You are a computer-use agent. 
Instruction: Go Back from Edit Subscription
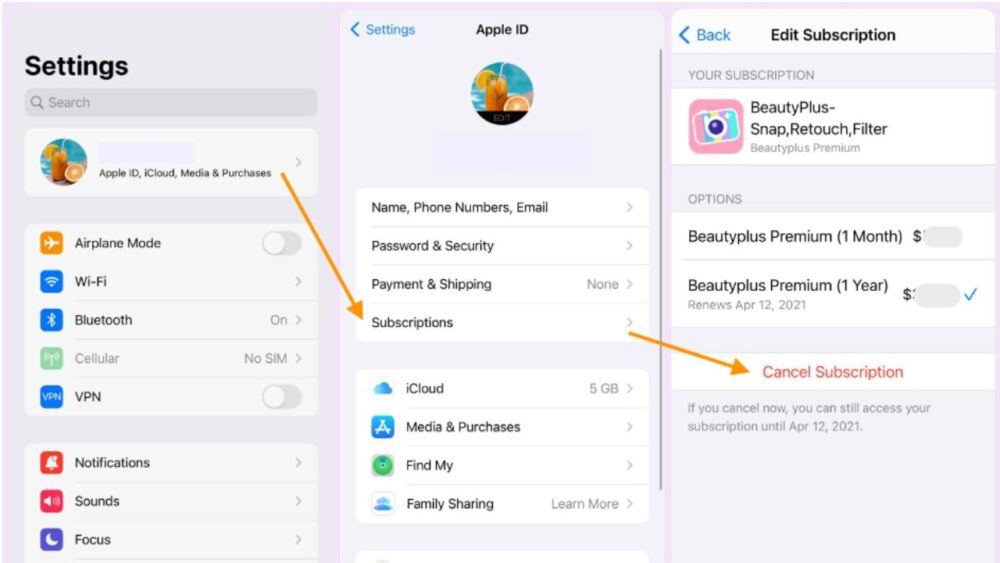(705, 35)
